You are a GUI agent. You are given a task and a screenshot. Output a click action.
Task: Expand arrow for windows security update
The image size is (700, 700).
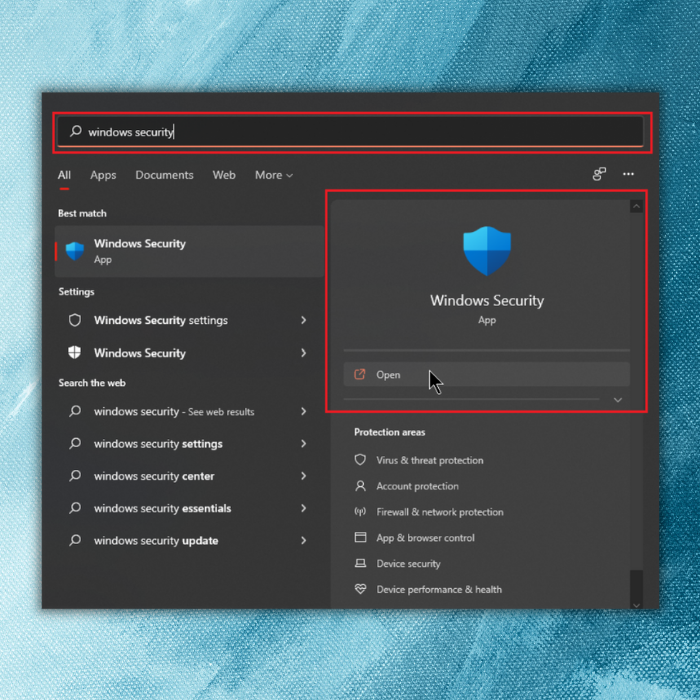(x=304, y=541)
